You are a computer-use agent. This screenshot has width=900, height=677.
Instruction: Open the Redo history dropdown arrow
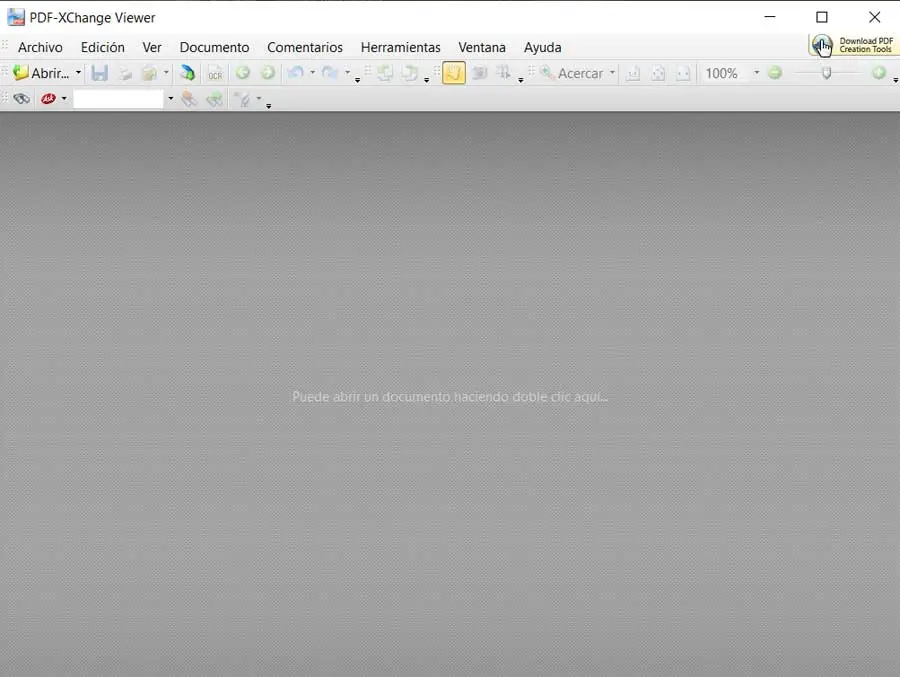pyautogui.click(x=347, y=73)
